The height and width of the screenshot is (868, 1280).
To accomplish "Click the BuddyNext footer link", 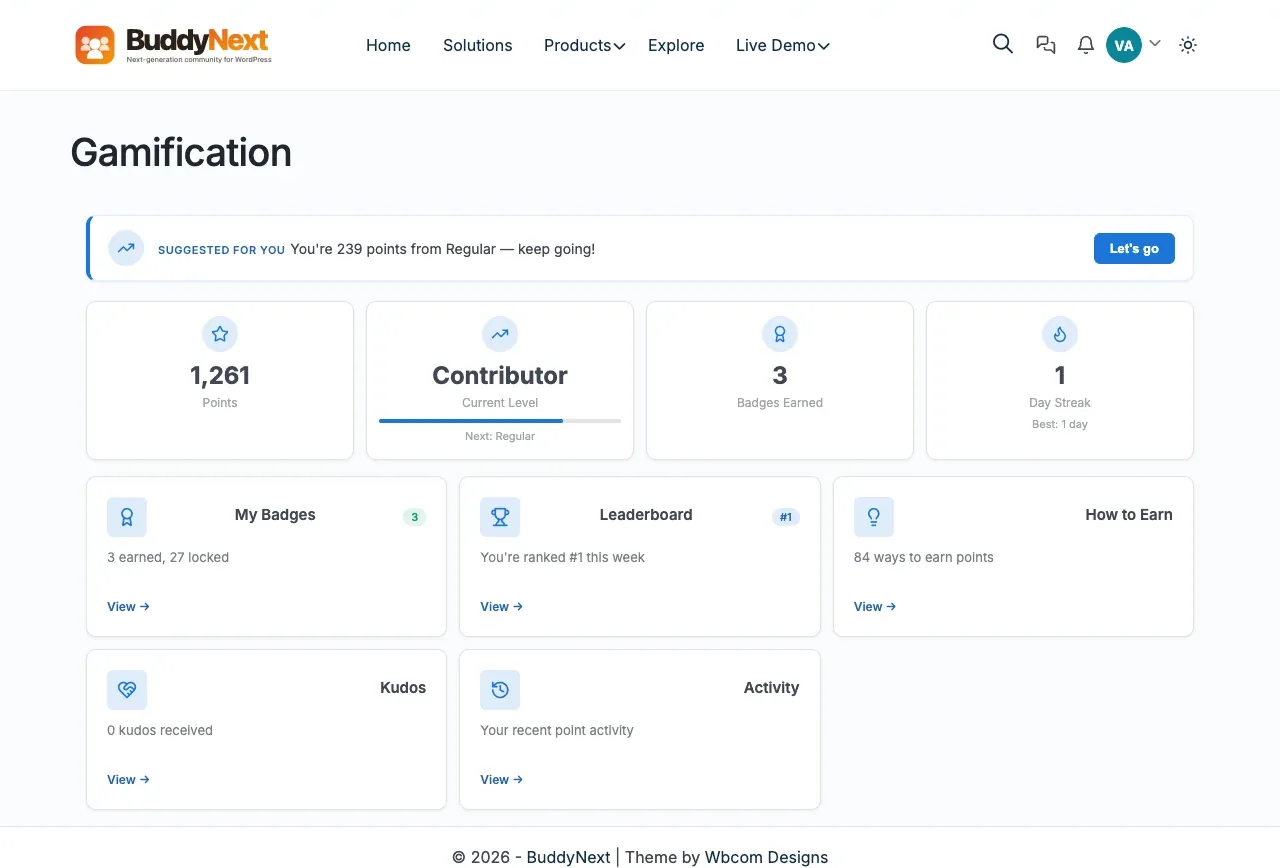I will pos(569,857).
